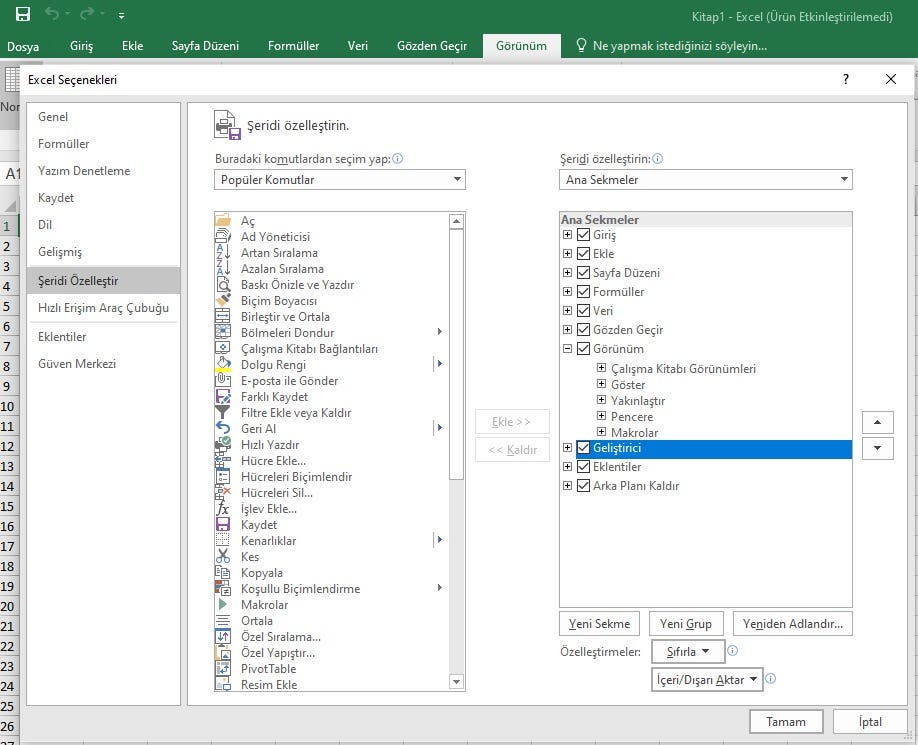This screenshot has height=745, width=918.
Task: Click the command list scrollbar up arrow
Action: tap(457, 221)
